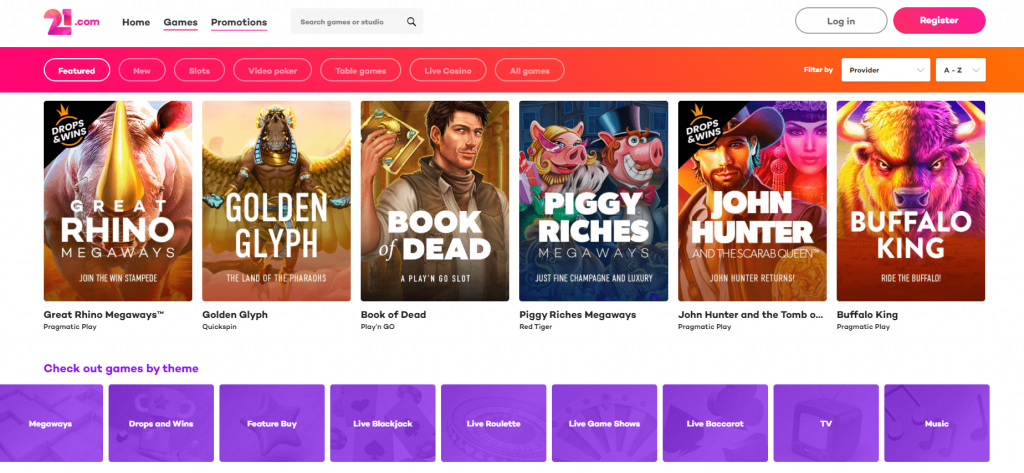
Task: Click Pragmatic Play under Buffalo King
Action: 863,327
